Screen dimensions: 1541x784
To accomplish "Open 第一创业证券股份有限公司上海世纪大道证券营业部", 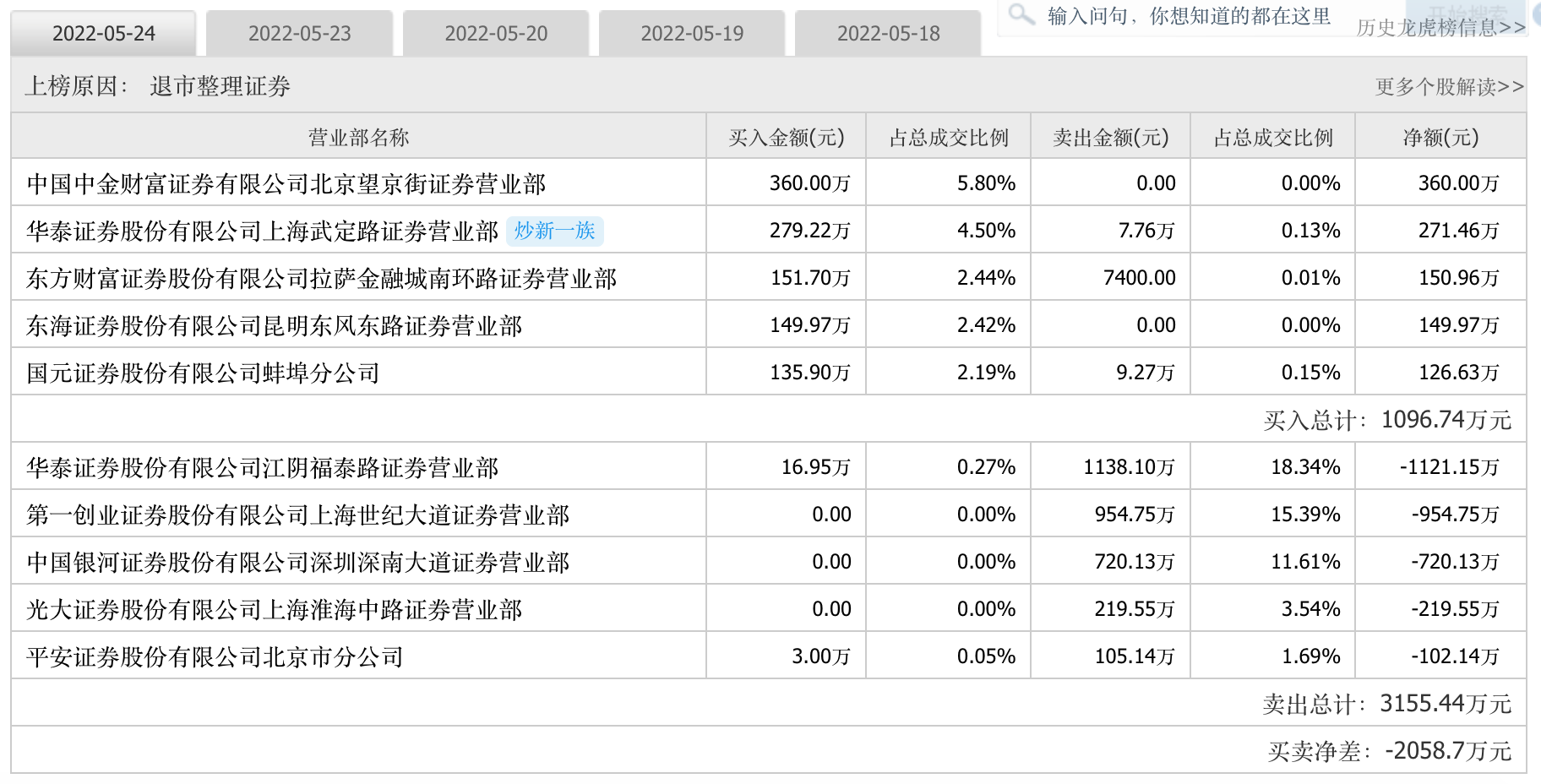I will coord(298,514).
